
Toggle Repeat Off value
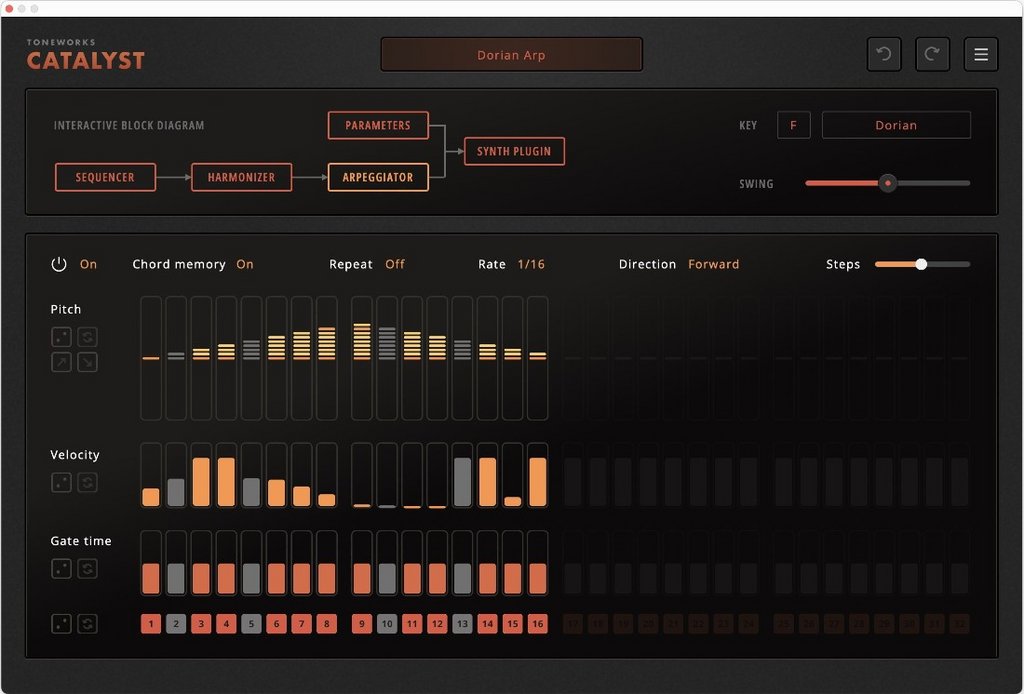[394, 264]
